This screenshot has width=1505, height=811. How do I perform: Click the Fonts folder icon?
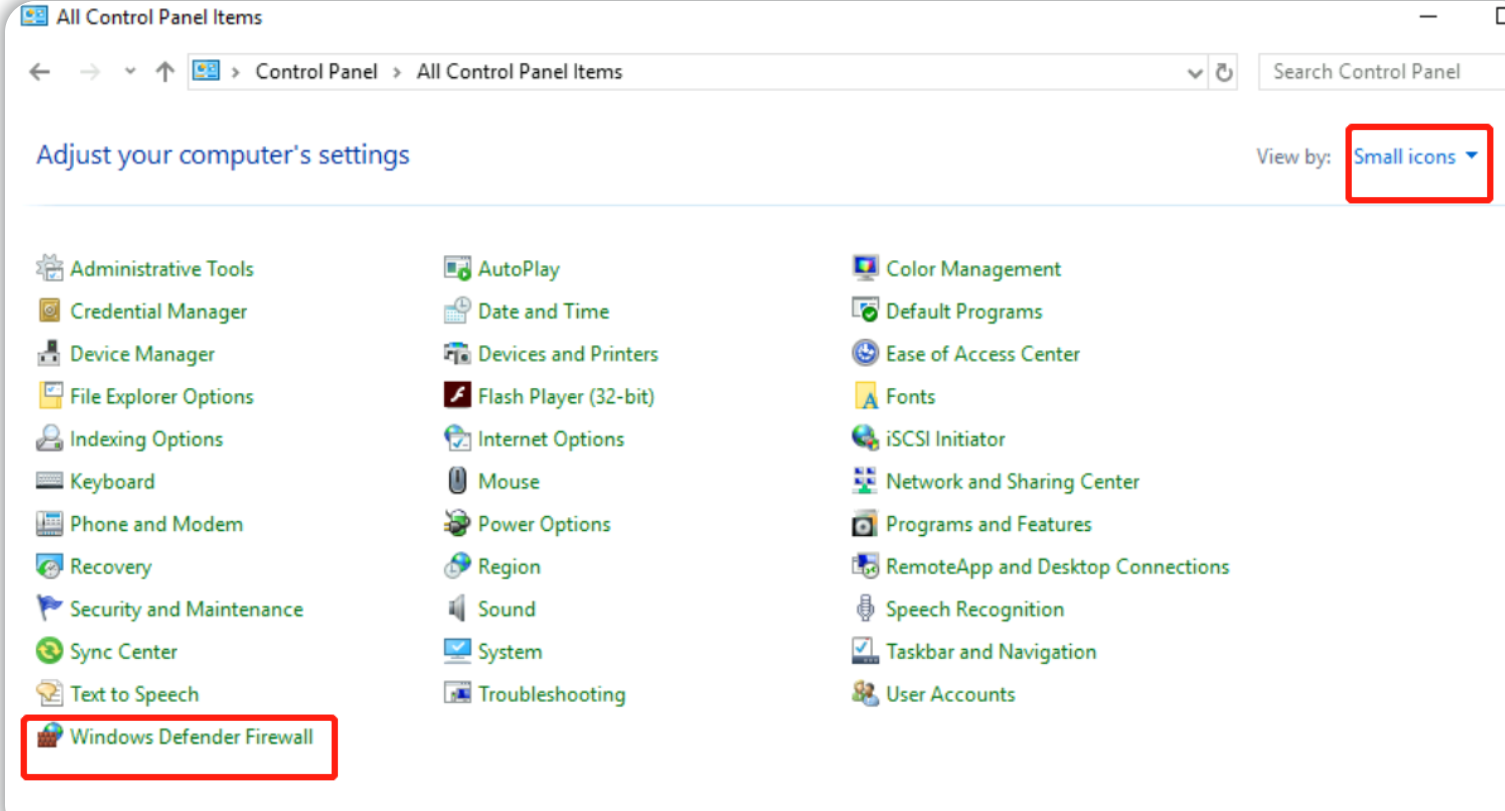pos(865,396)
